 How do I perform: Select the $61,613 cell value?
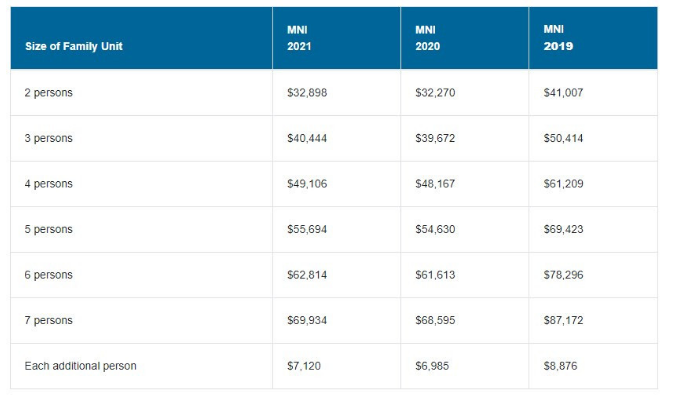pyautogui.click(x=435, y=275)
